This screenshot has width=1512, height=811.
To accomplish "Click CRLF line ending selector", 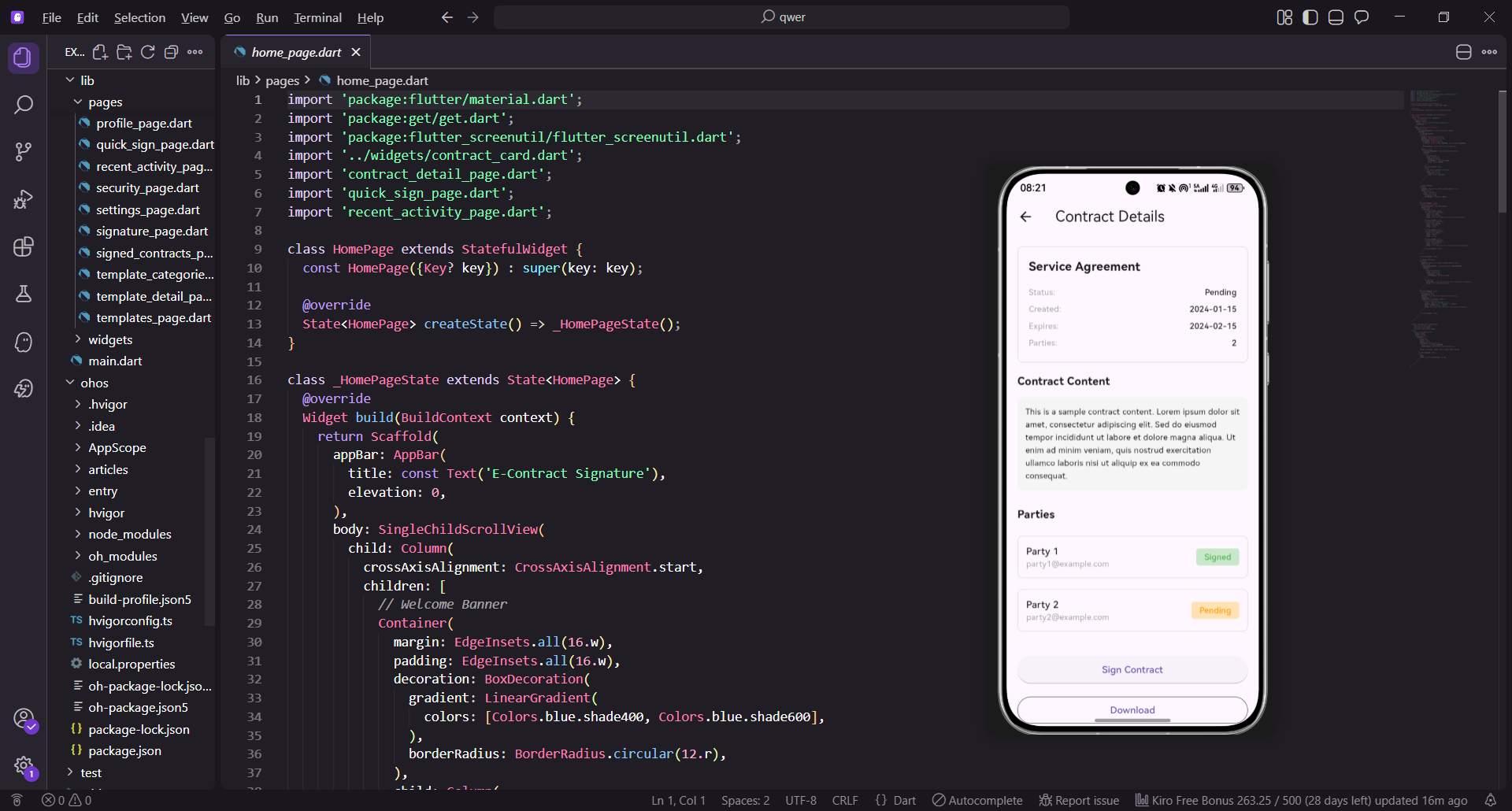I will coord(845,800).
